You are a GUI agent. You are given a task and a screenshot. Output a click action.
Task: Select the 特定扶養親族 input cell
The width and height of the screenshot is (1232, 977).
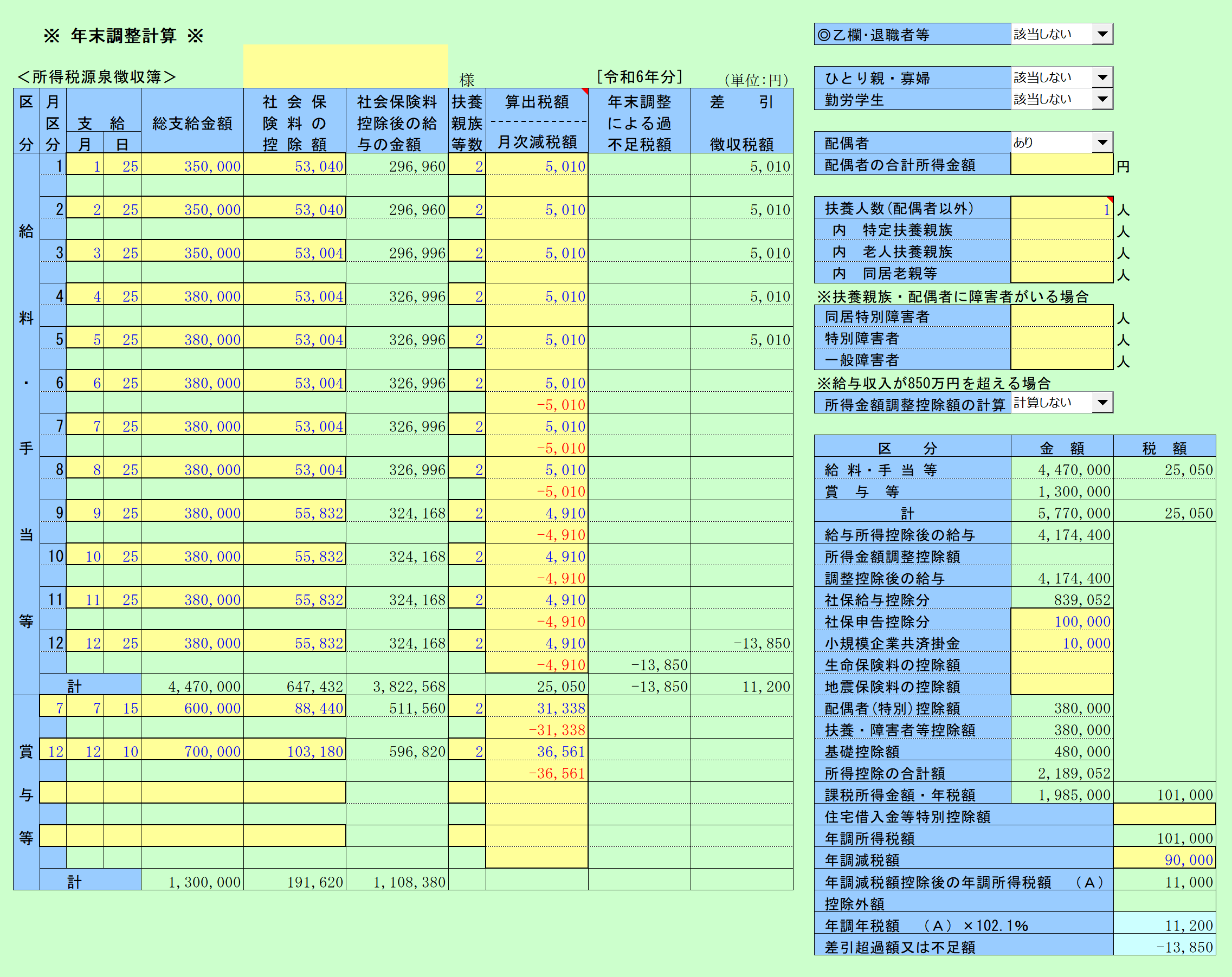coord(1062,230)
